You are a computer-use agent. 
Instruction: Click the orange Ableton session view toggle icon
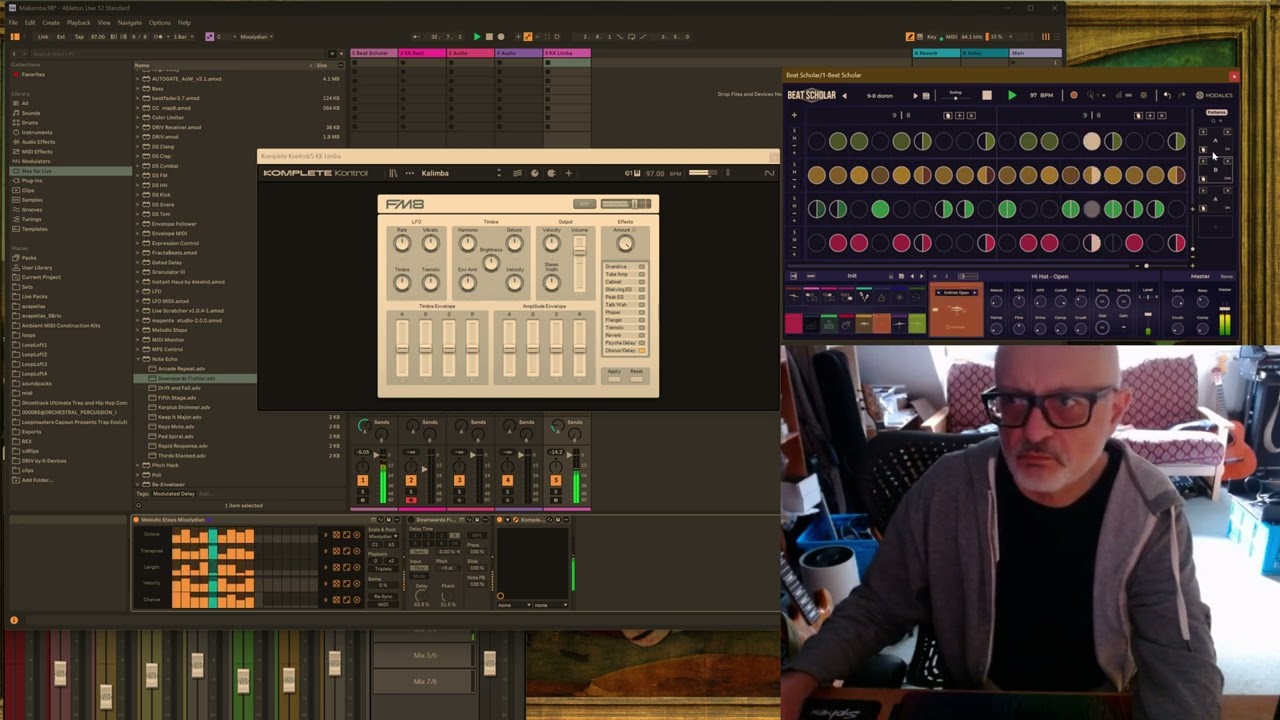[x=1046, y=37]
